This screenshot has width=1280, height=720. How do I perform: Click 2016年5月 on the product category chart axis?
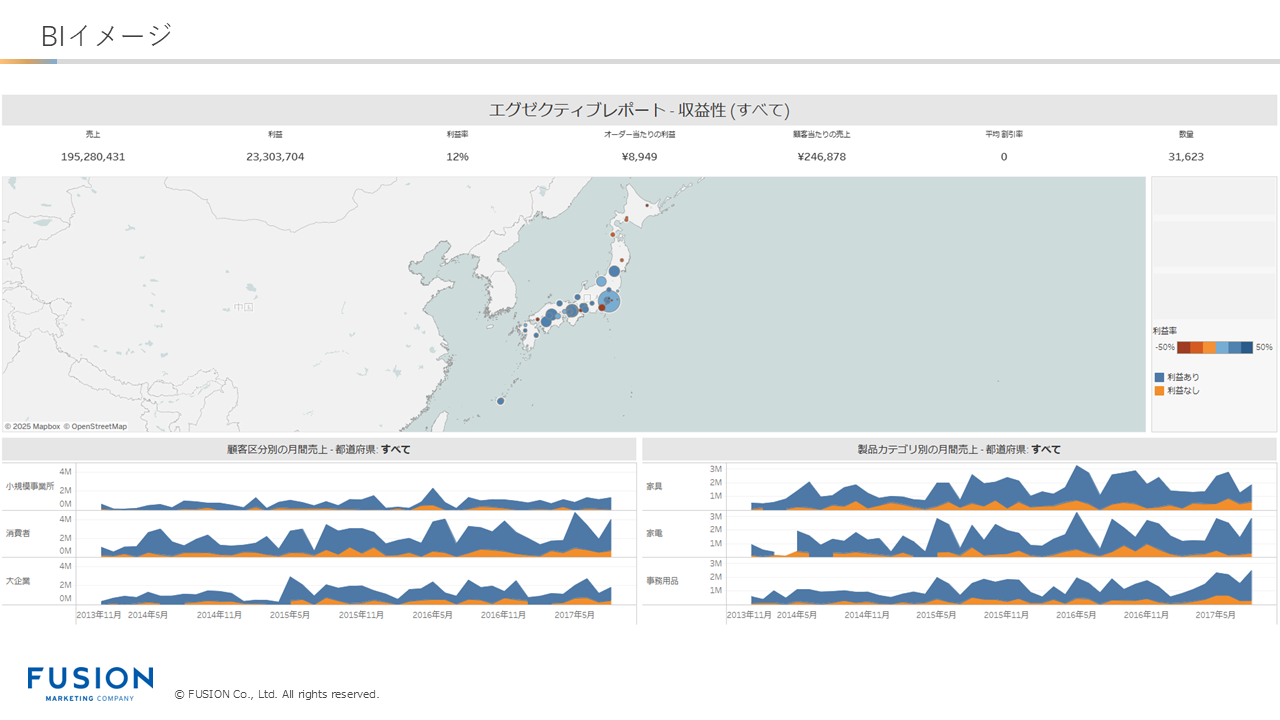tap(1078, 615)
